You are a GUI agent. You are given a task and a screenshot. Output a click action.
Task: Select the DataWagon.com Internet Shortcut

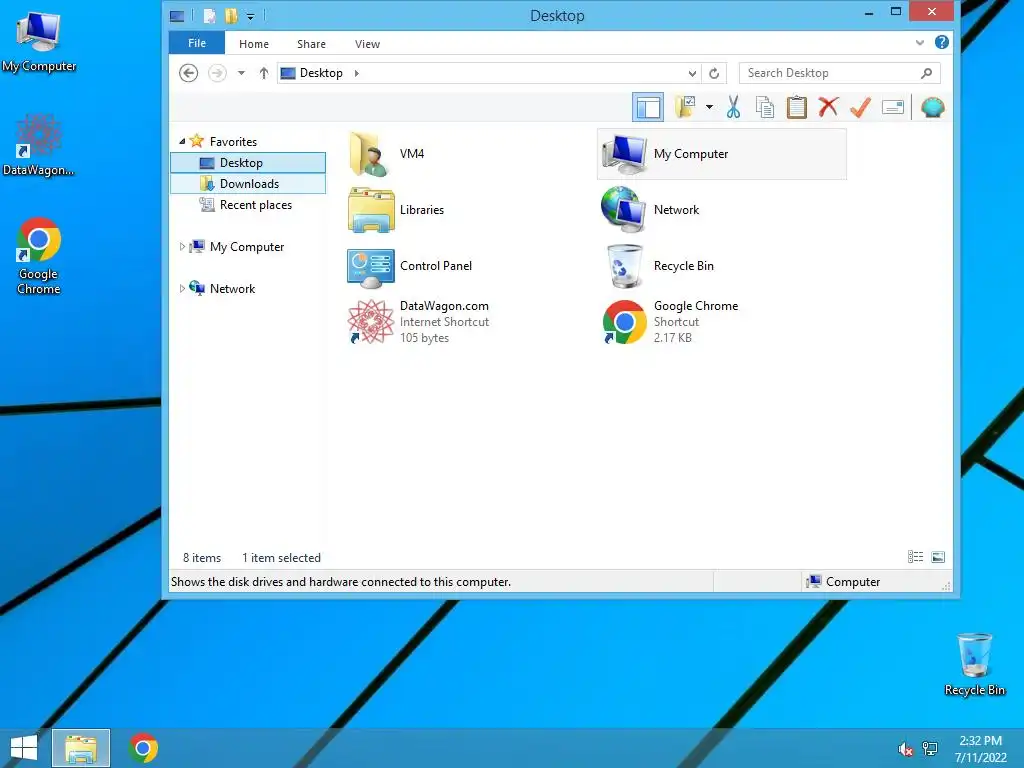tap(419, 321)
